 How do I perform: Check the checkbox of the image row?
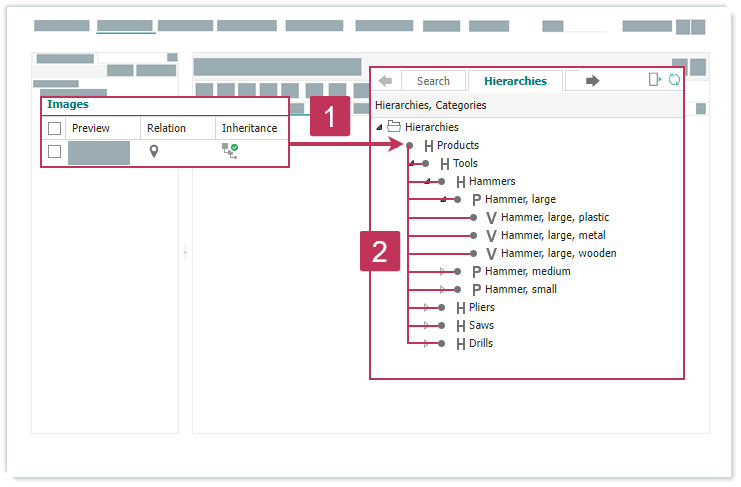55,152
